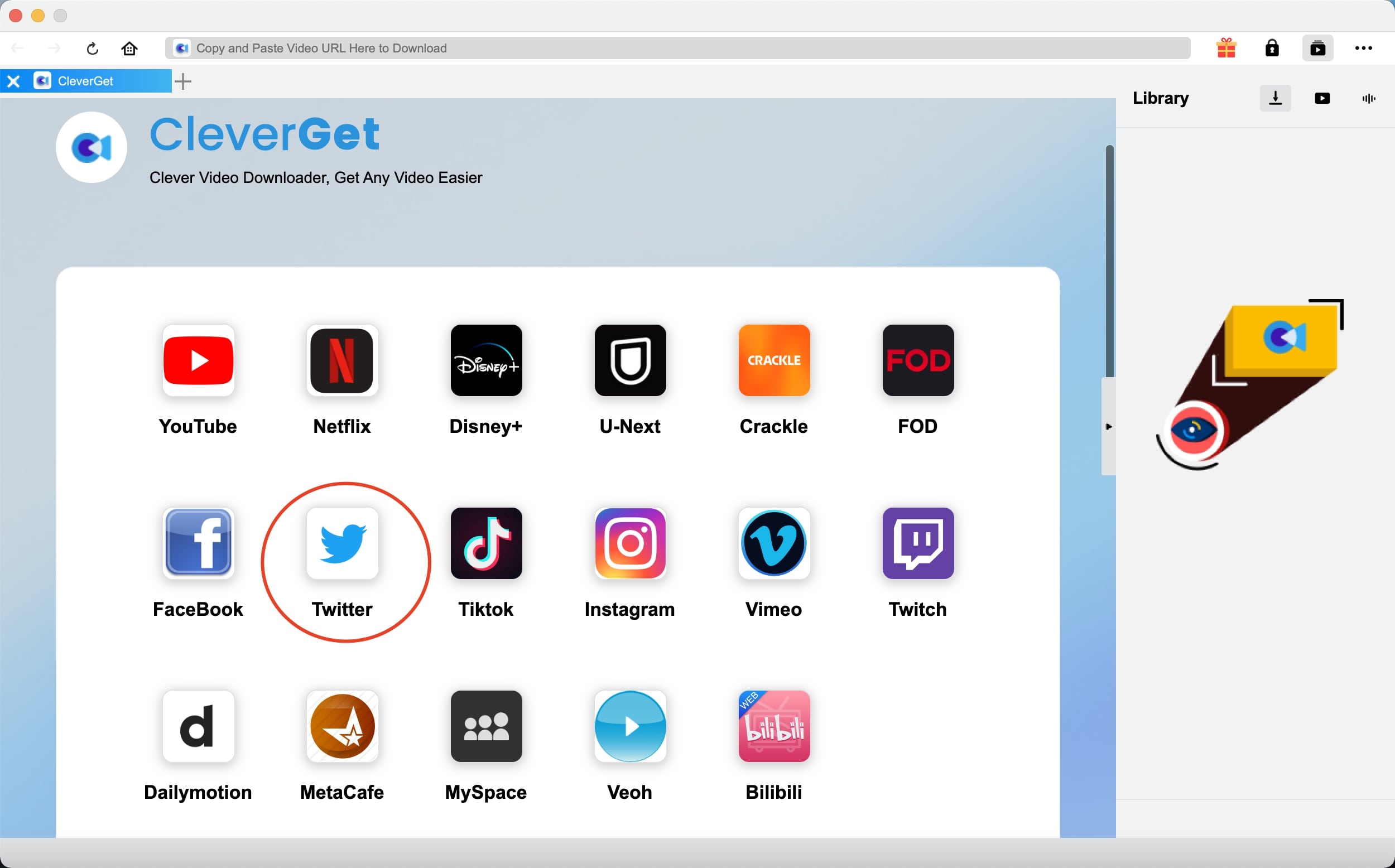Image resolution: width=1395 pixels, height=868 pixels.
Task: Select the CleverGet tab
Action: [86, 81]
